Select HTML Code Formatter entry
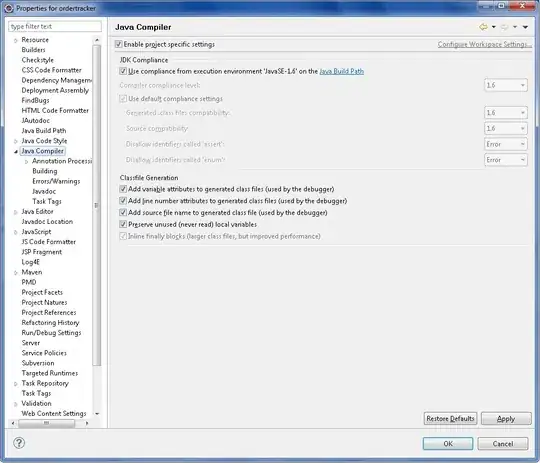Image resolution: width=540 pixels, height=463 pixels. coord(55,111)
